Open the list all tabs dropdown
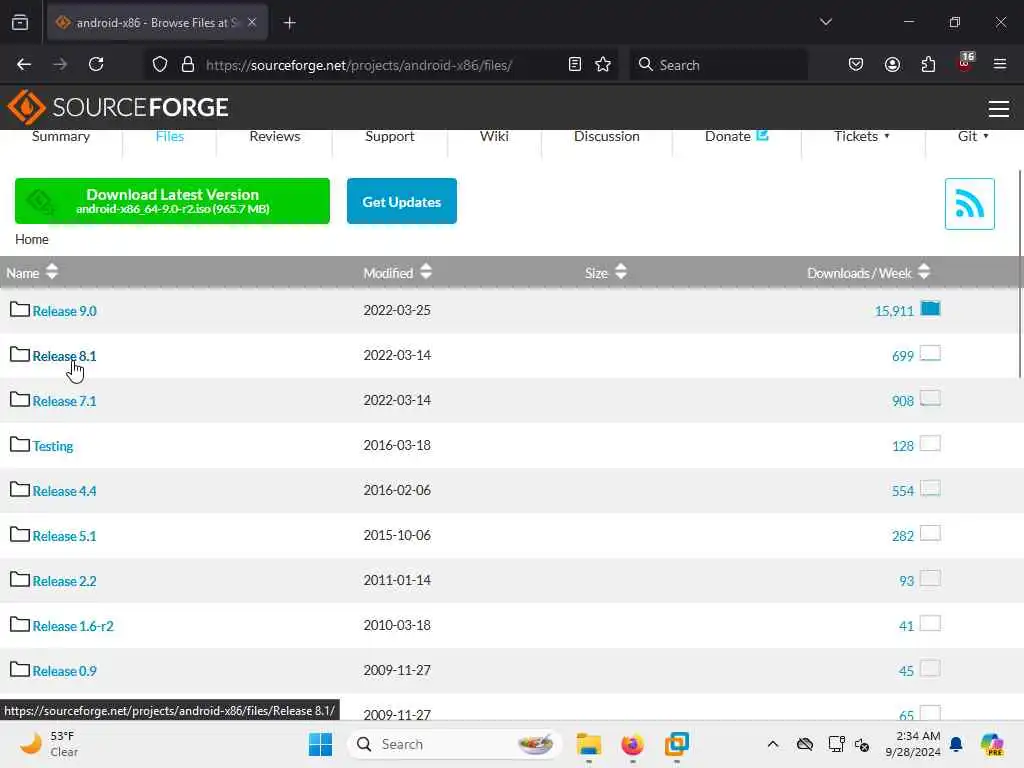 (825, 22)
